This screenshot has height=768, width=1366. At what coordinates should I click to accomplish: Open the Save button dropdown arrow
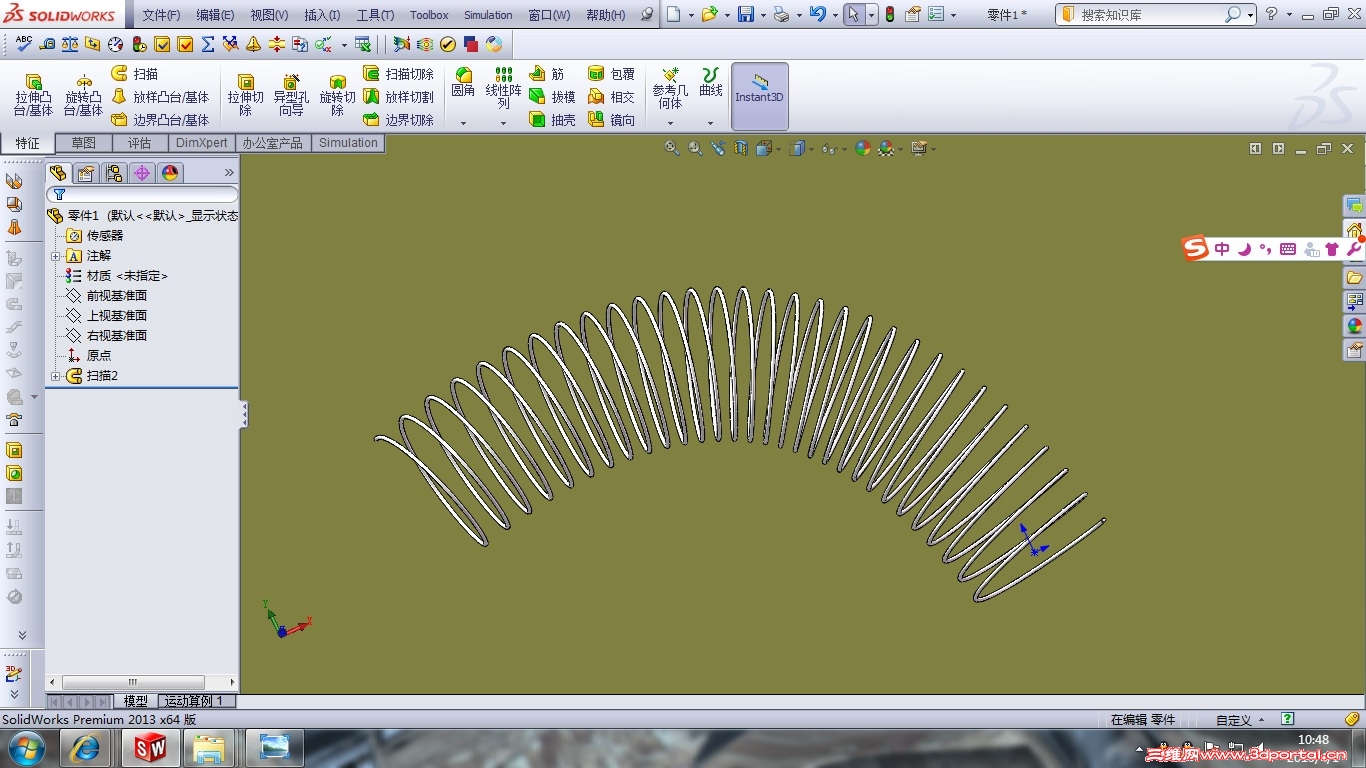tap(763, 15)
